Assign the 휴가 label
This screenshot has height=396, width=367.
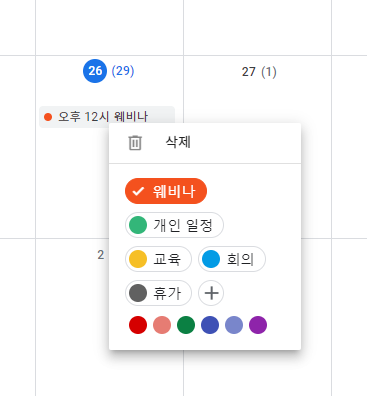pyautogui.click(x=158, y=293)
